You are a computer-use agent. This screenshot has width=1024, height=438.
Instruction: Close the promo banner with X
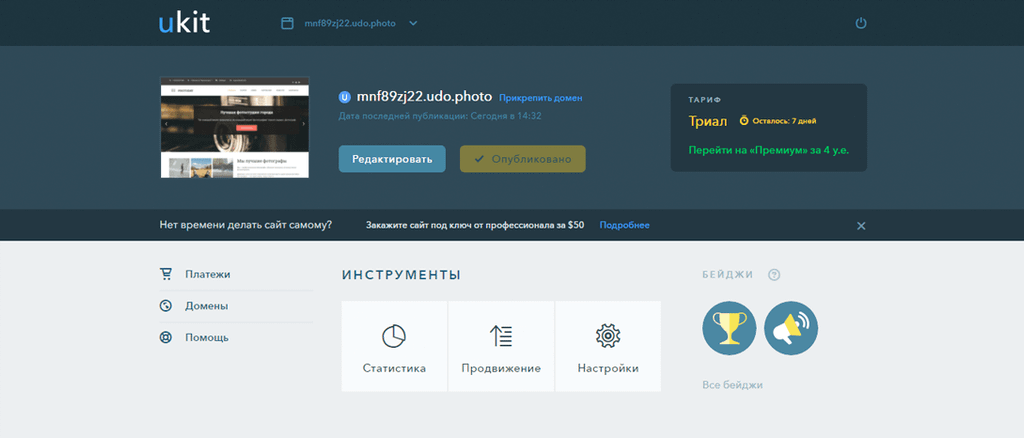(x=861, y=226)
